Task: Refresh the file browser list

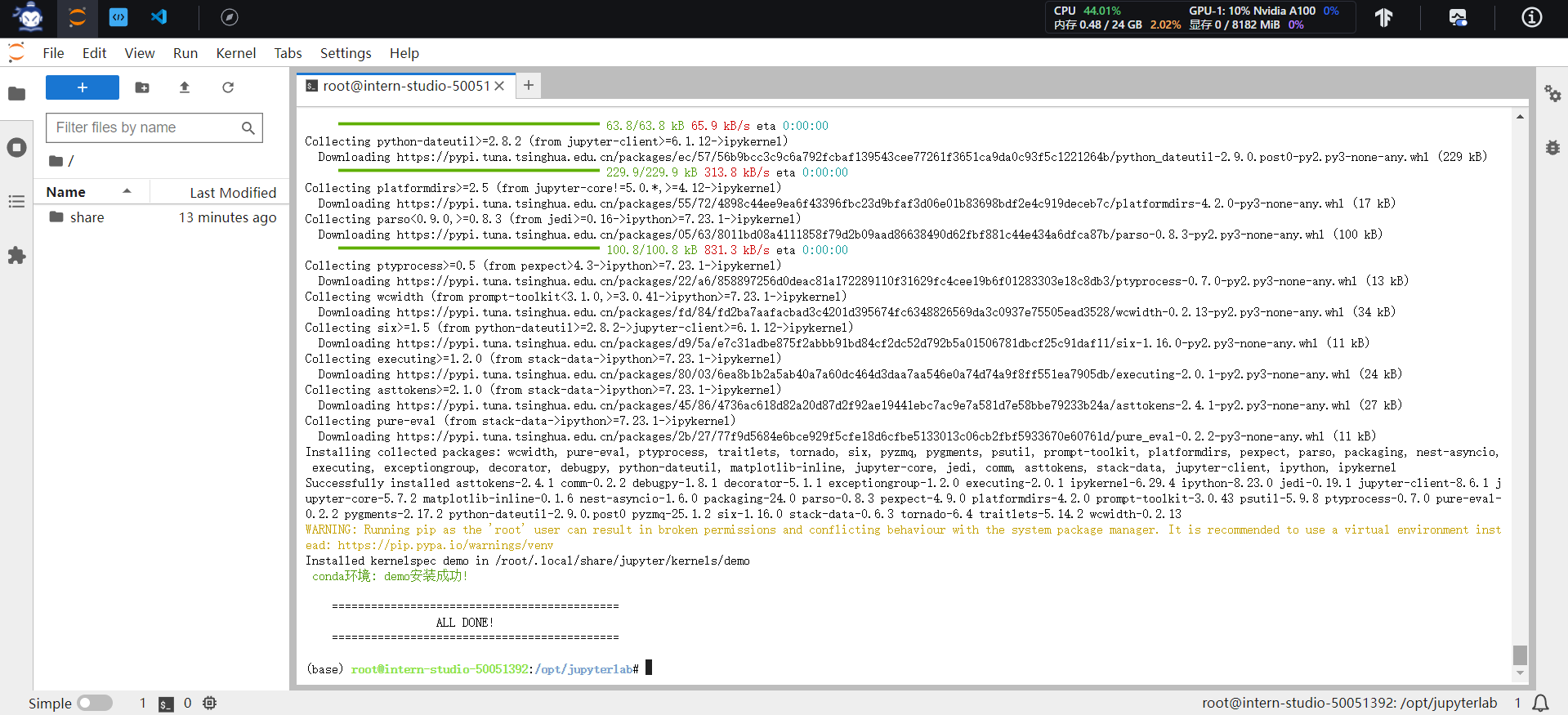Action: click(x=228, y=87)
